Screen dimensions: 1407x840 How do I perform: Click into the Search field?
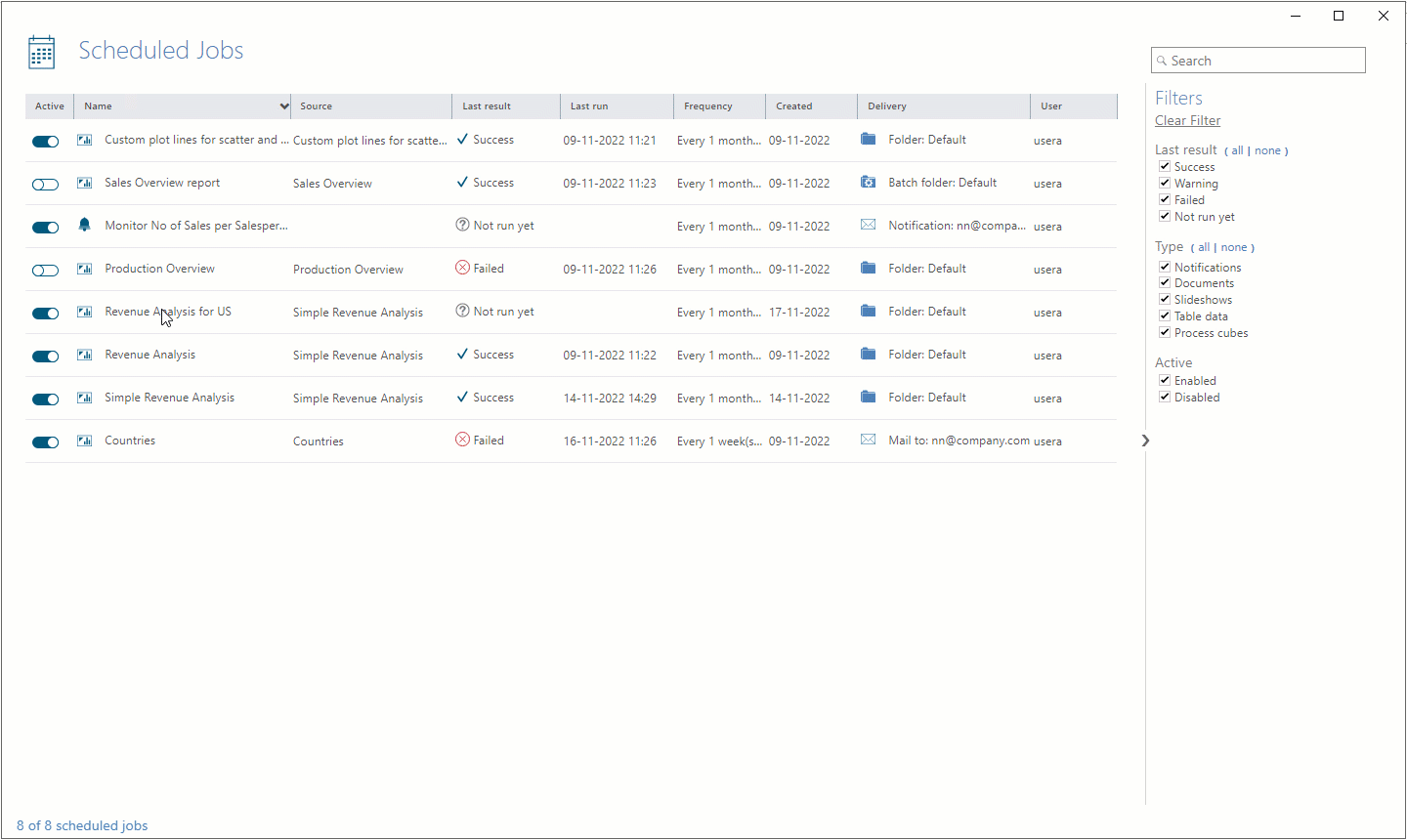1258,61
